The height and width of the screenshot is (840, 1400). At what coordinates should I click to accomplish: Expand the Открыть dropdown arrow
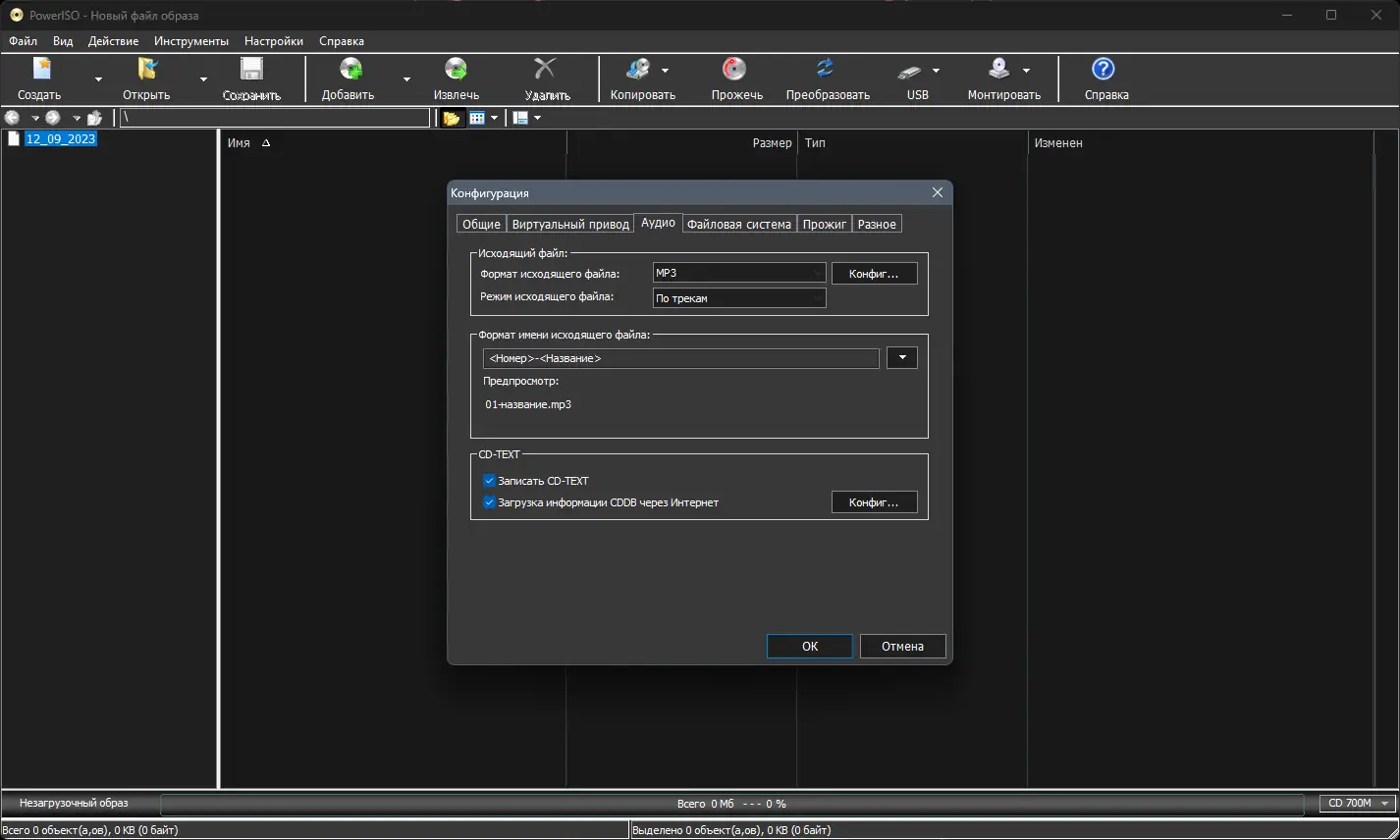tap(203, 79)
